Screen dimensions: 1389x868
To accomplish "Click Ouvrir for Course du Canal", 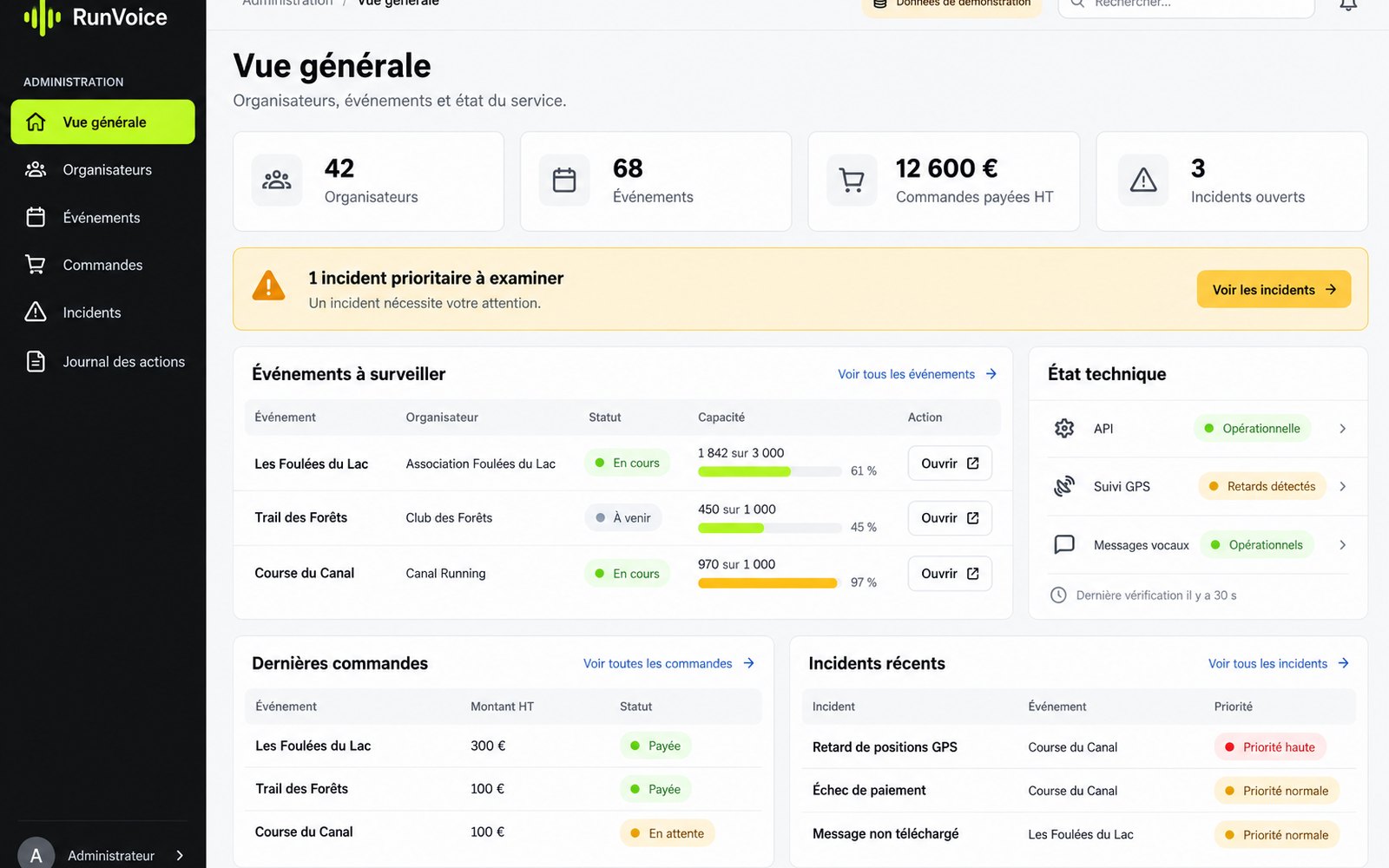I will [950, 574].
